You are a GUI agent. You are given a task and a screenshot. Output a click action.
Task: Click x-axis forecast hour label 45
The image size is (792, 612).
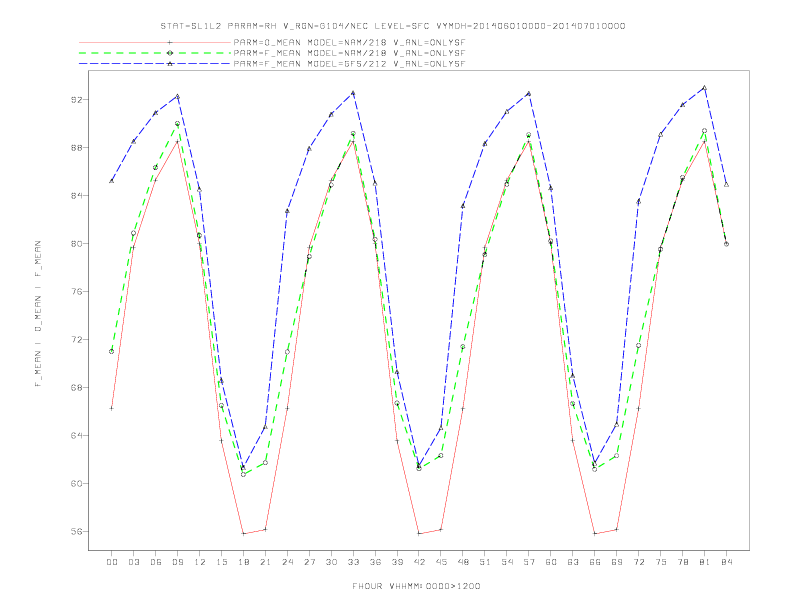coord(441,562)
